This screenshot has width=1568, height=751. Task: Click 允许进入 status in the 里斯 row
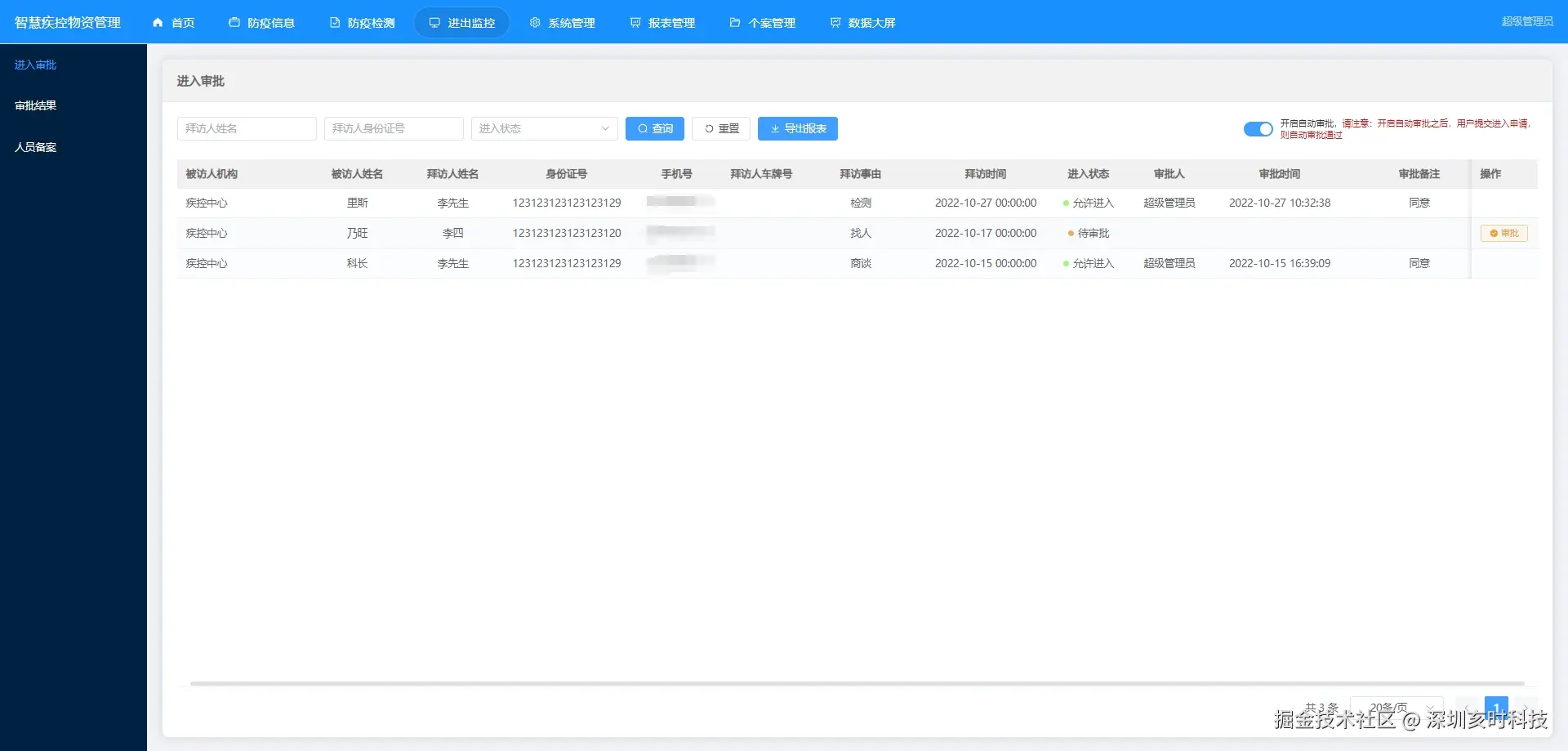[1089, 203]
